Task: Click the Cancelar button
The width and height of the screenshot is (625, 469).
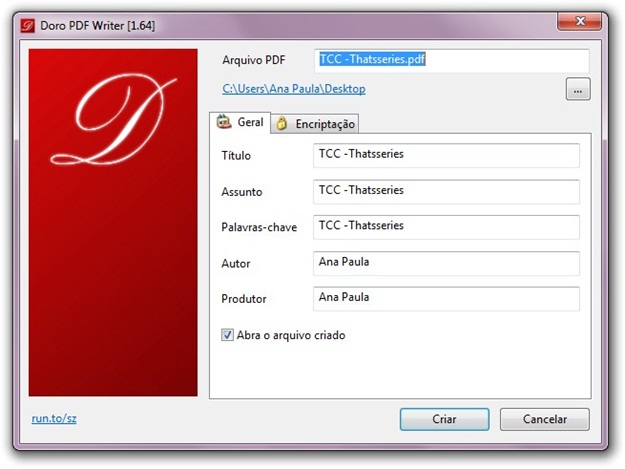Action: click(x=544, y=419)
